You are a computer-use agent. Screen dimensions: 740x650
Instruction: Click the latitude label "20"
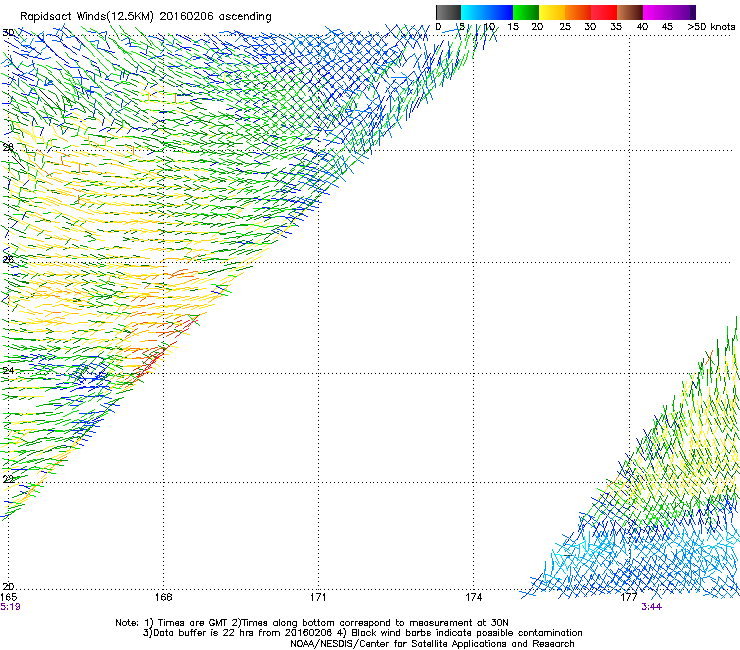point(8,587)
